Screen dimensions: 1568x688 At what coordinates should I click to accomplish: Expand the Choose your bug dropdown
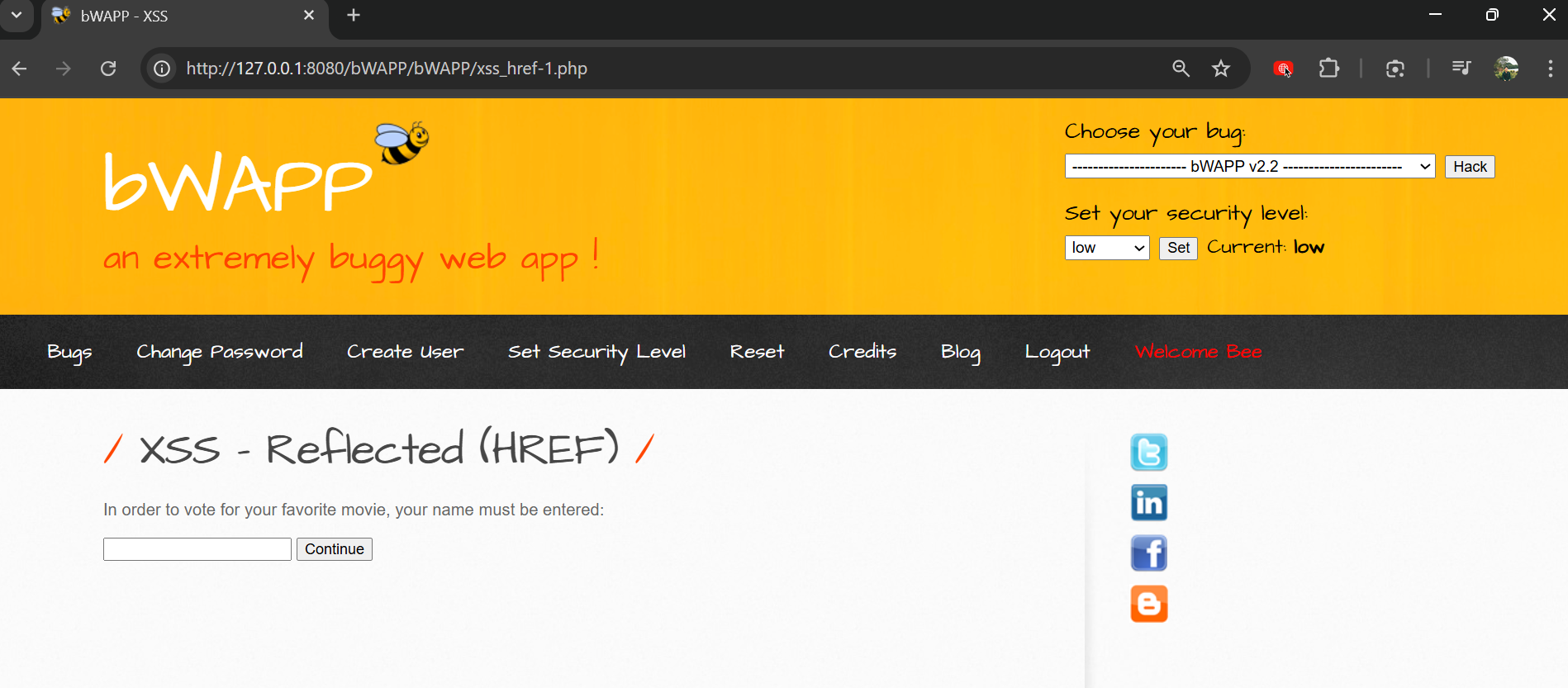point(1249,167)
